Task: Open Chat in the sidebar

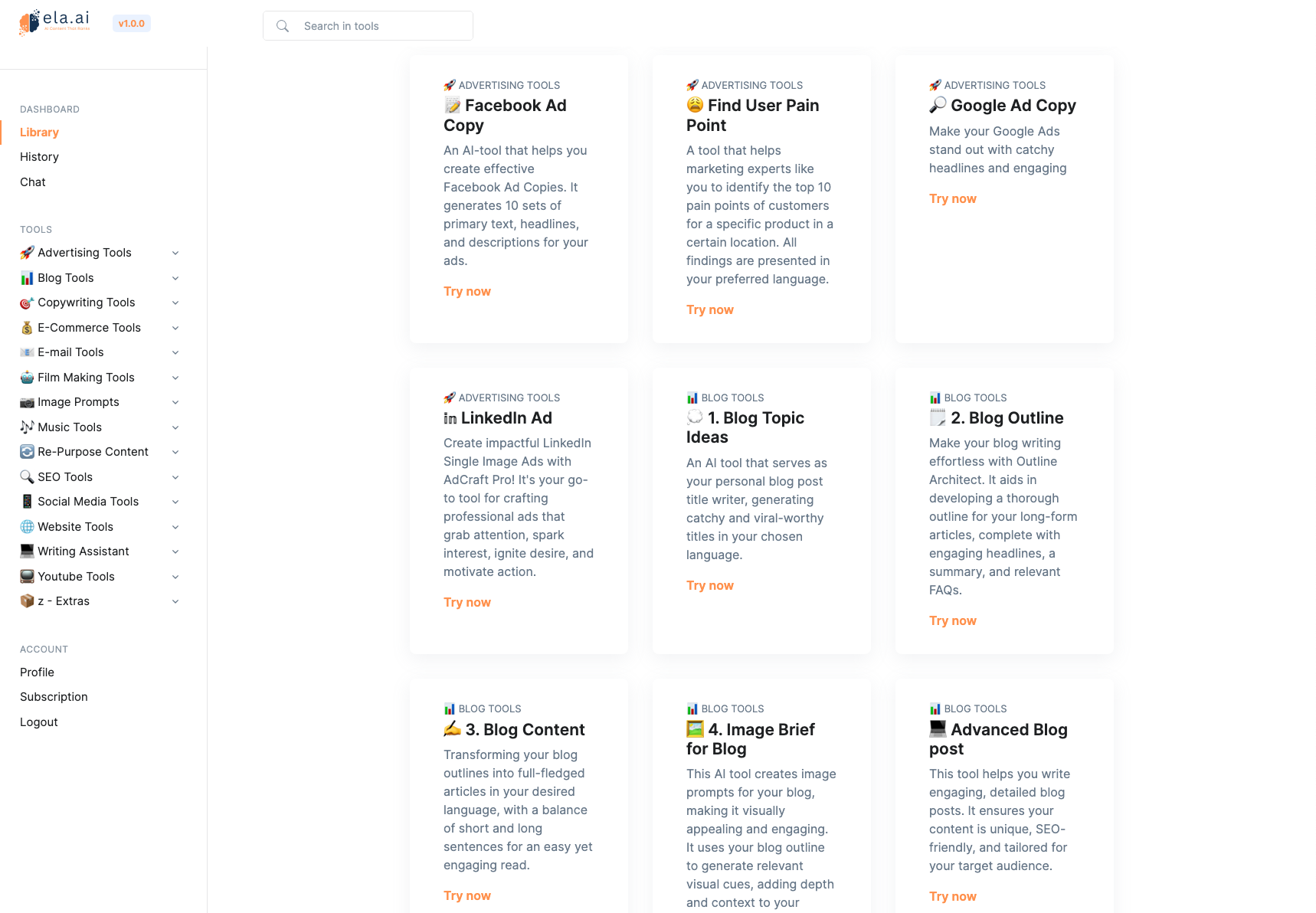Action: coord(33,182)
